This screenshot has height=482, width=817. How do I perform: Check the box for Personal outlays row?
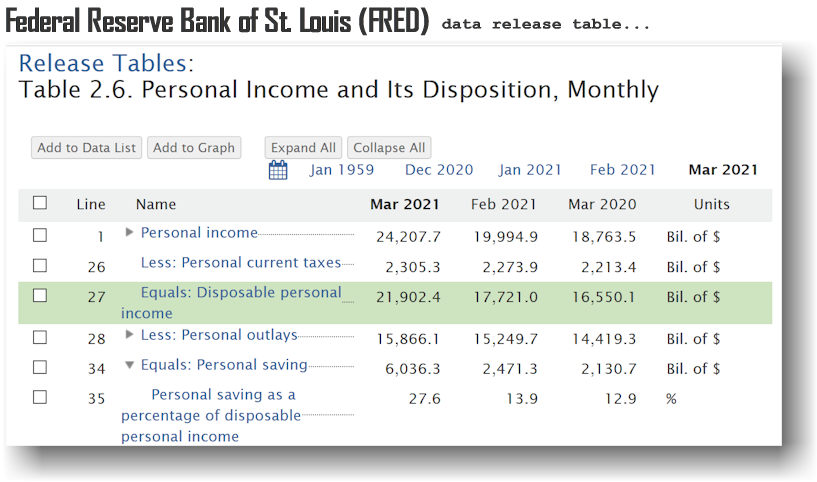tap(40, 337)
